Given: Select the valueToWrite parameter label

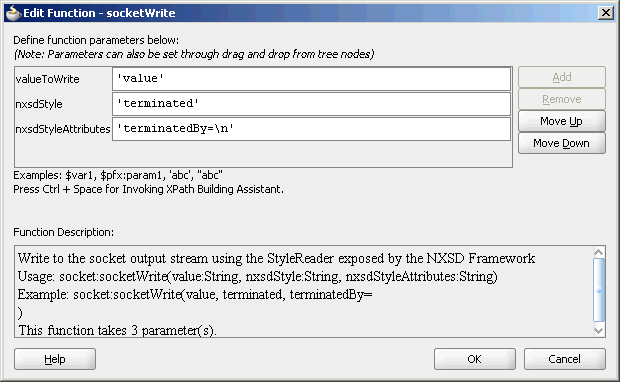Looking at the screenshot, I should pos(47,79).
